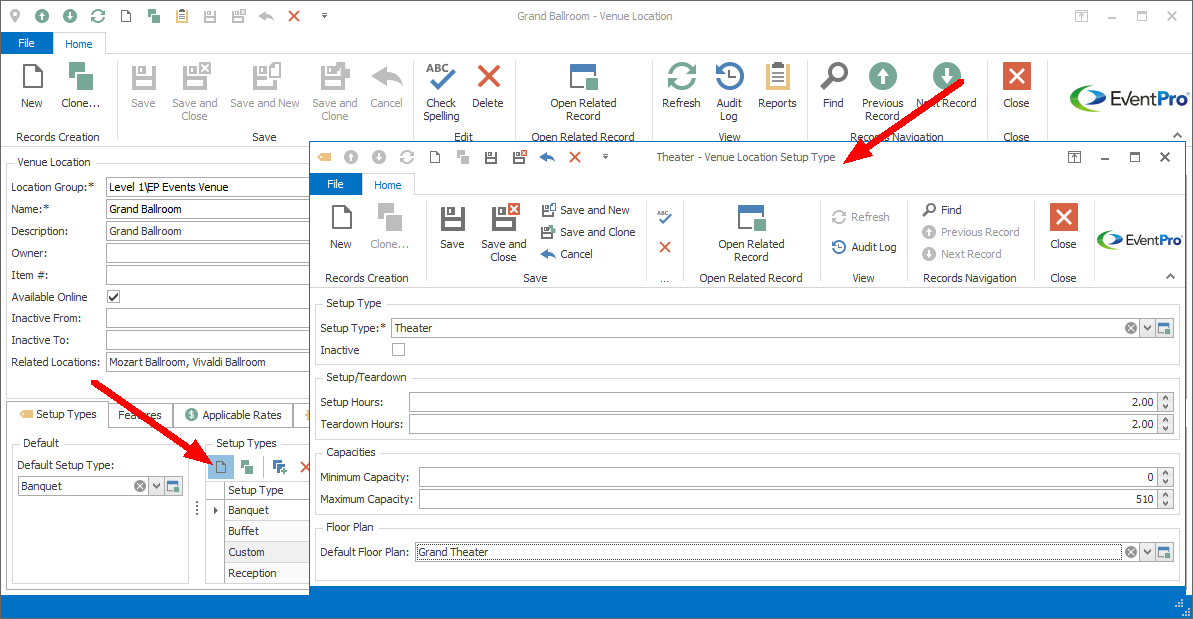Screen dimensions: 1193x619
Task: Click red Close icon in Theater ribbon
Action: (1064, 217)
